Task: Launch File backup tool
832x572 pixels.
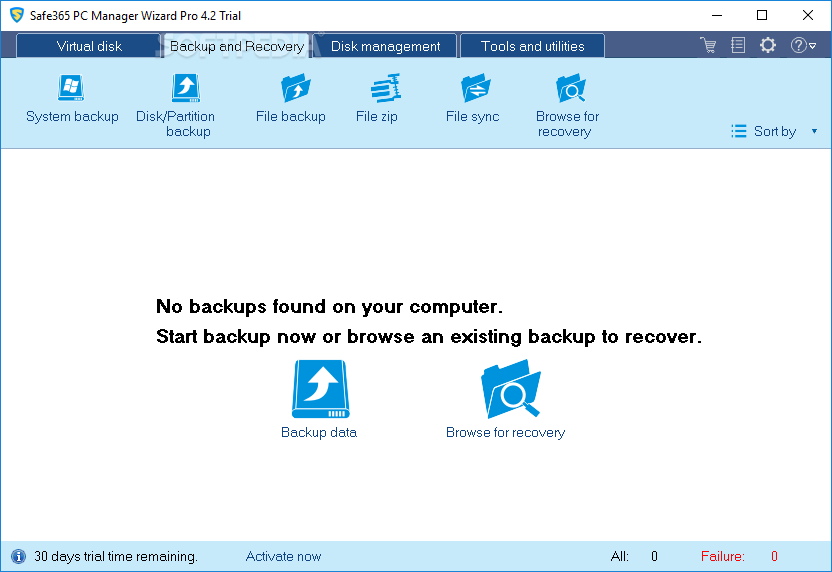Action: pyautogui.click(x=296, y=88)
